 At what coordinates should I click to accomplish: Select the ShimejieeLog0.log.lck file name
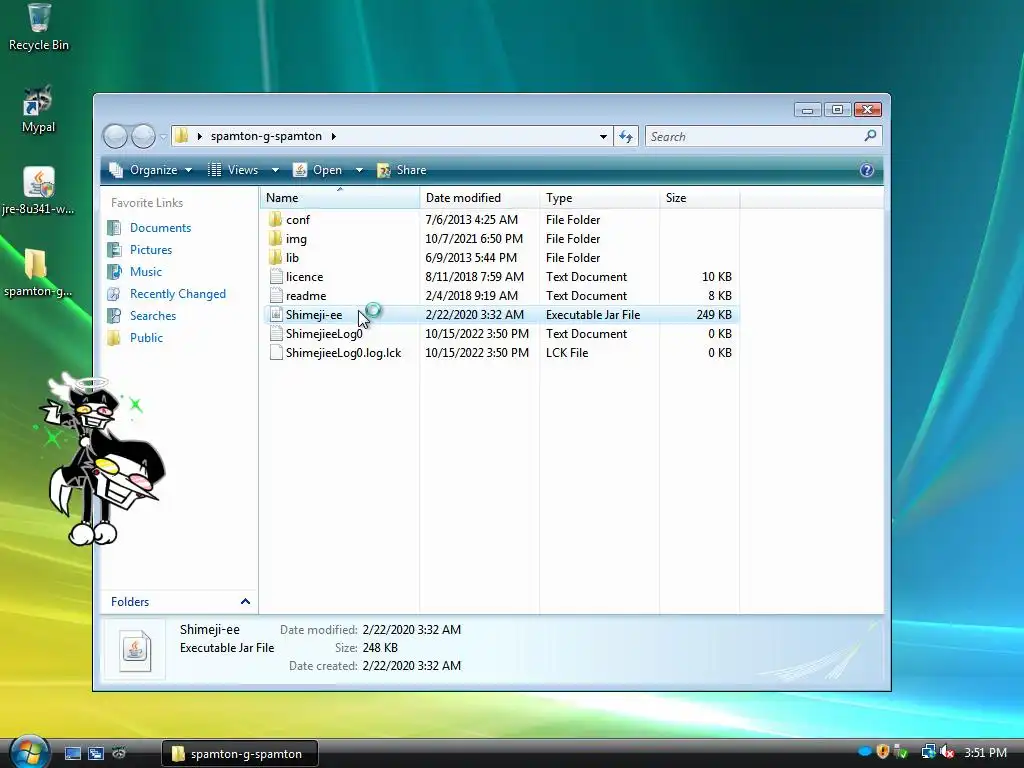click(343, 353)
